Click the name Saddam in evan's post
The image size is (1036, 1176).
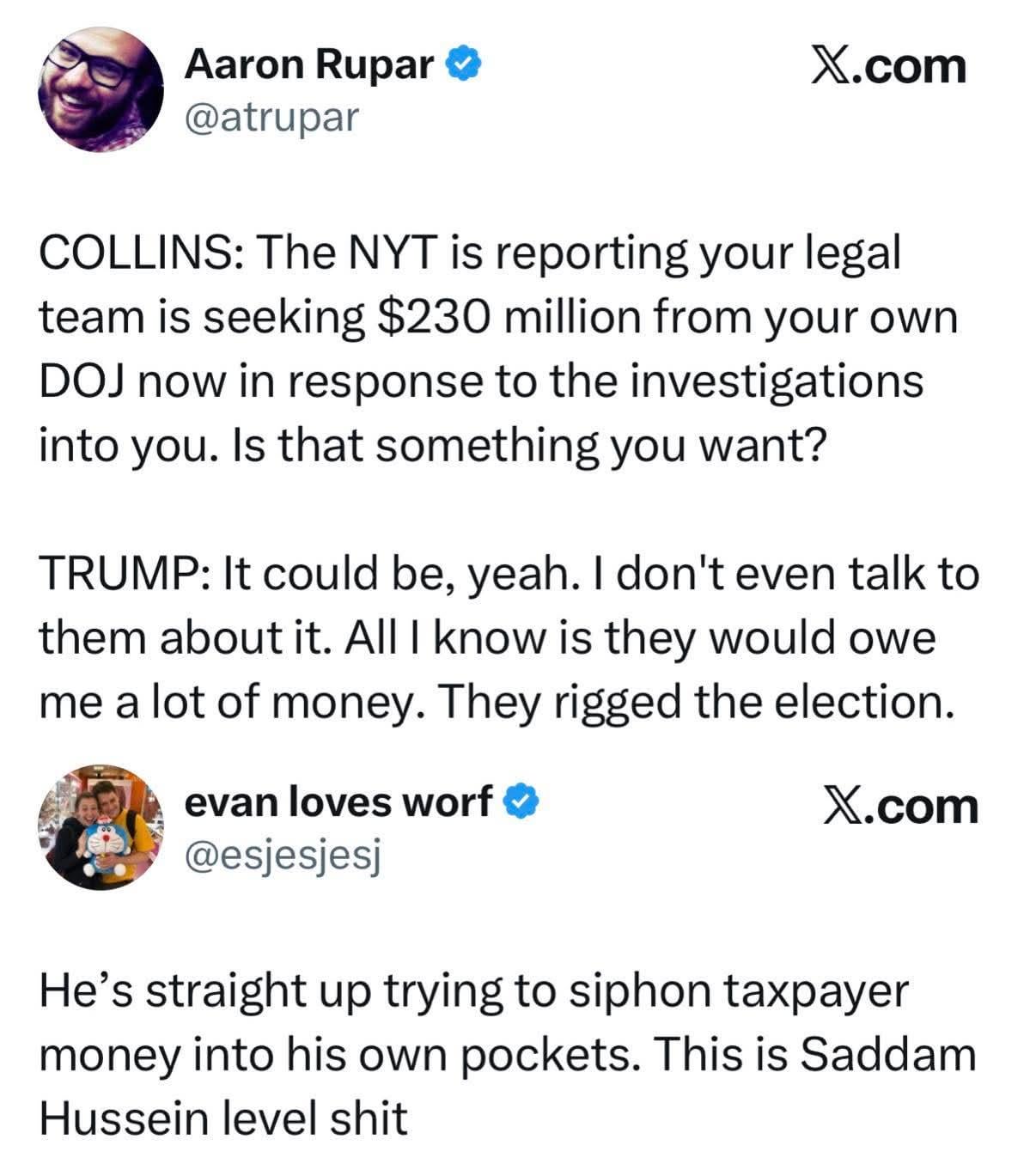tap(888, 1054)
